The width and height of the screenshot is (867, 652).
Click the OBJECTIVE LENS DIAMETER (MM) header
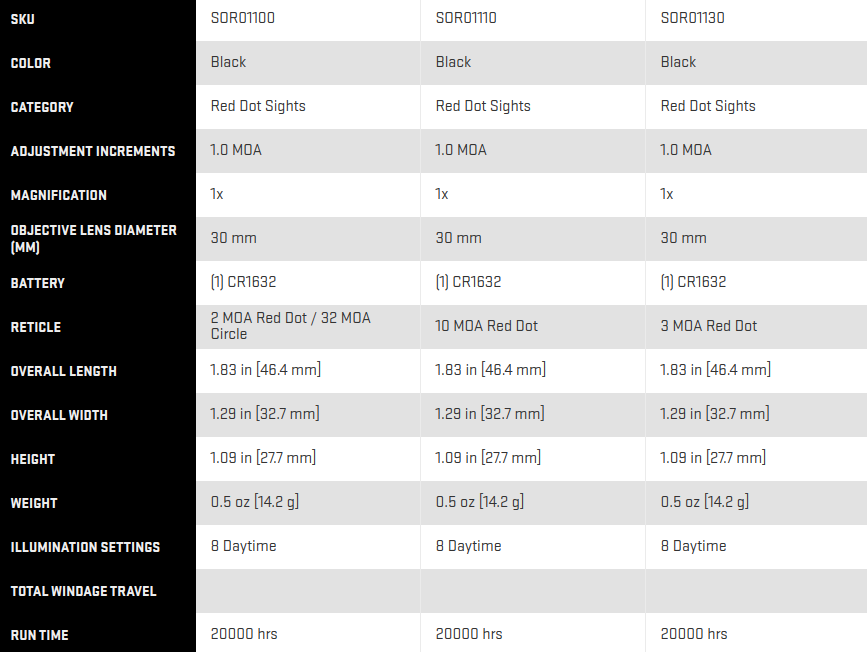pos(93,238)
